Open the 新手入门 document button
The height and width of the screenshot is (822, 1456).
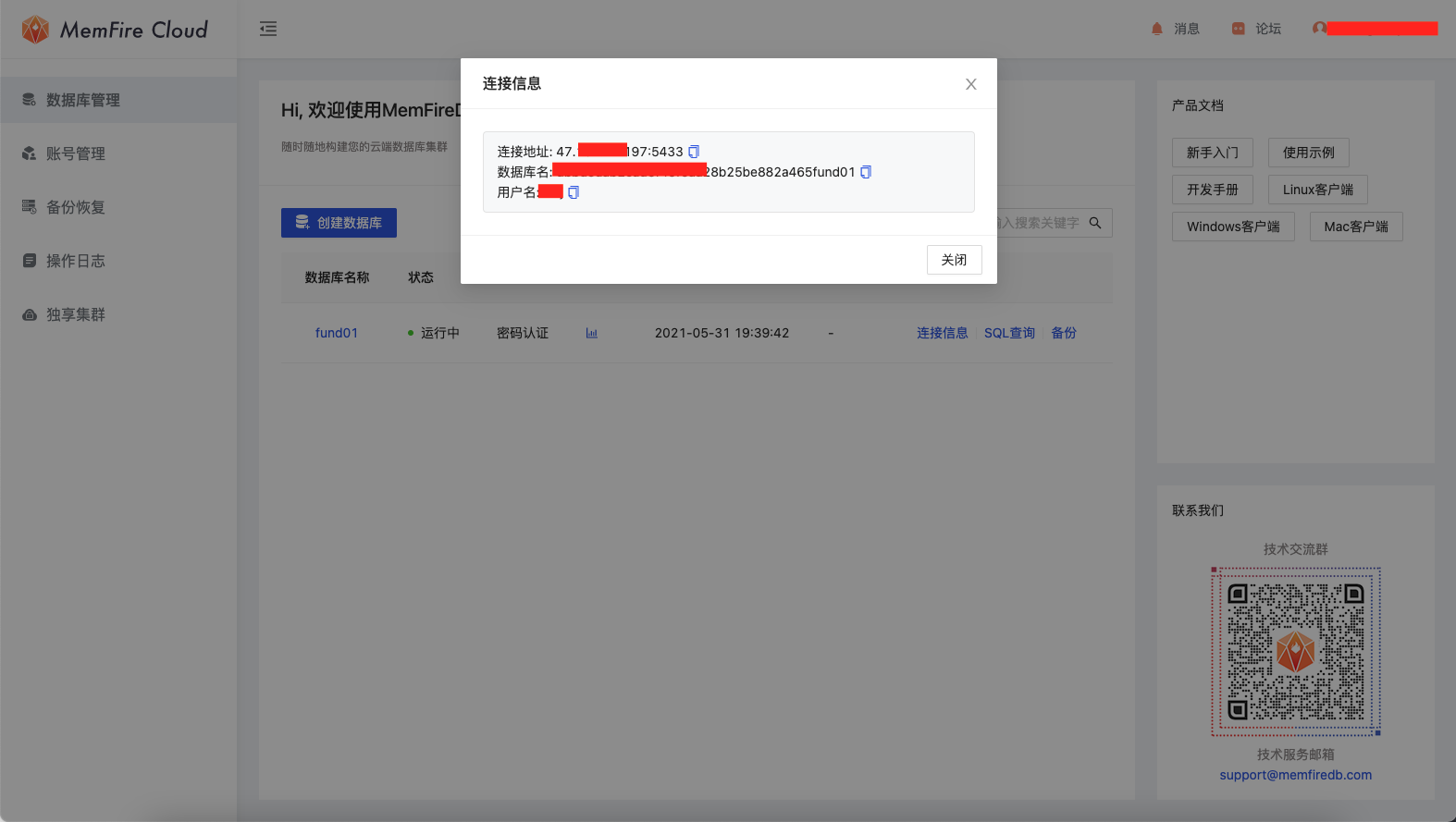pyautogui.click(x=1213, y=153)
